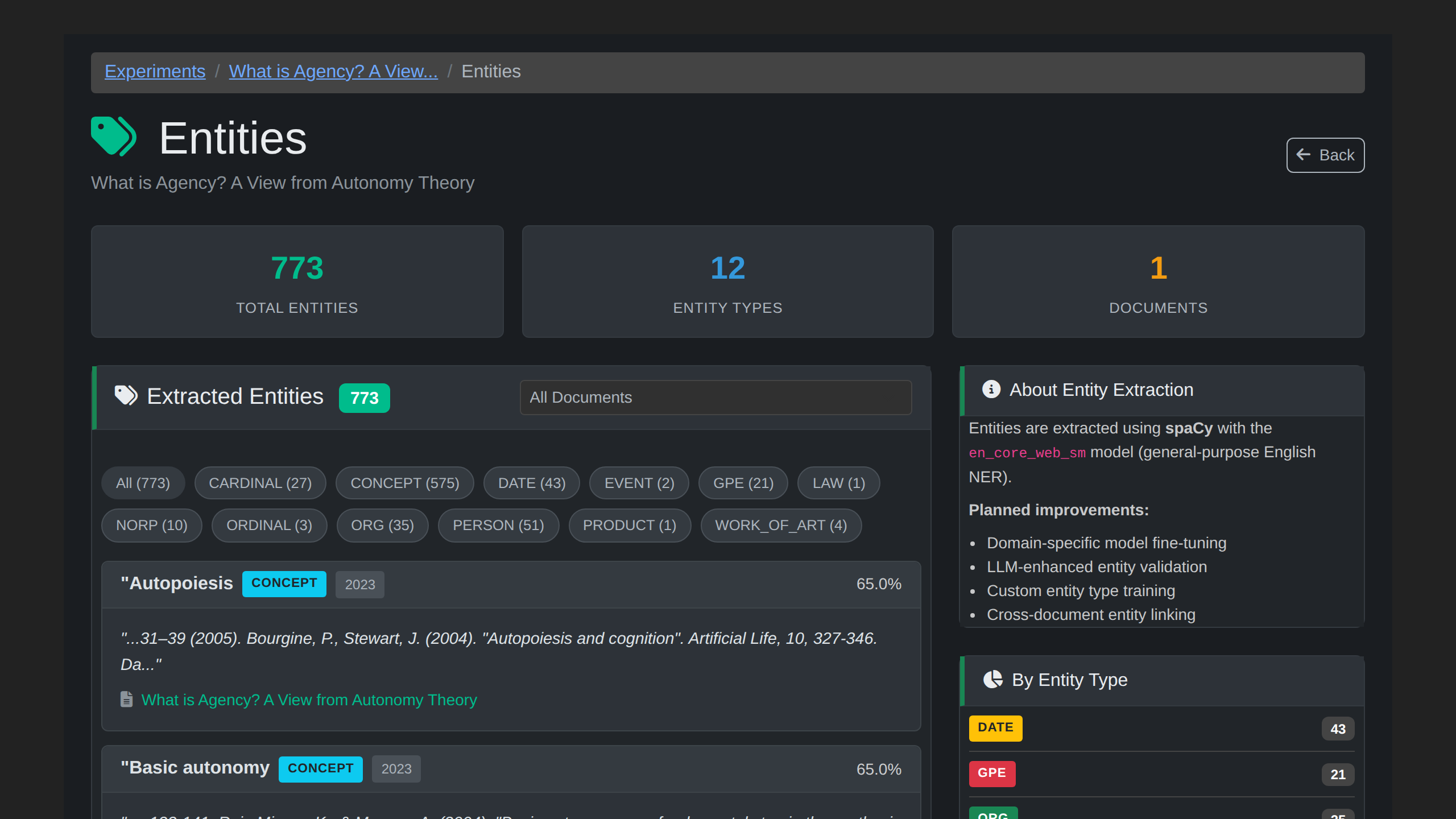The width and height of the screenshot is (1456, 819).
Task: Click the CONCEPT tag on Basic autonomy entity
Action: coord(320,768)
